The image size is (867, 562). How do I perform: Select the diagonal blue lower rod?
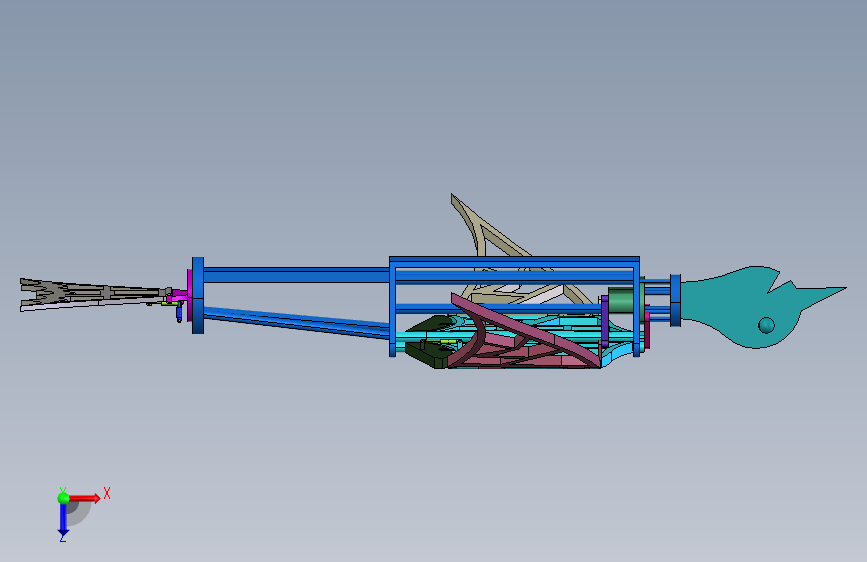pos(296,322)
